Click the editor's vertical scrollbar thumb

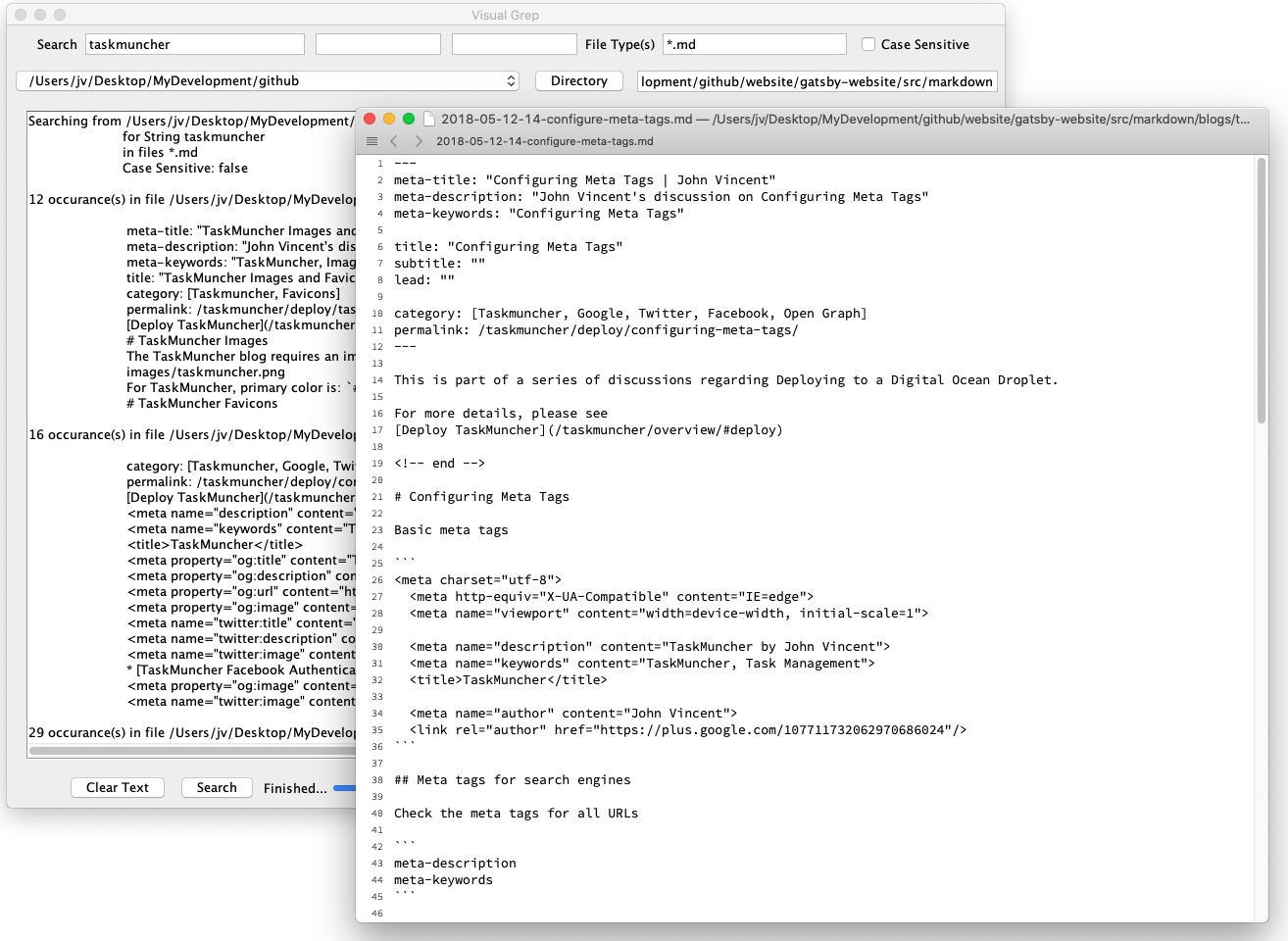(x=1262, y=291)
